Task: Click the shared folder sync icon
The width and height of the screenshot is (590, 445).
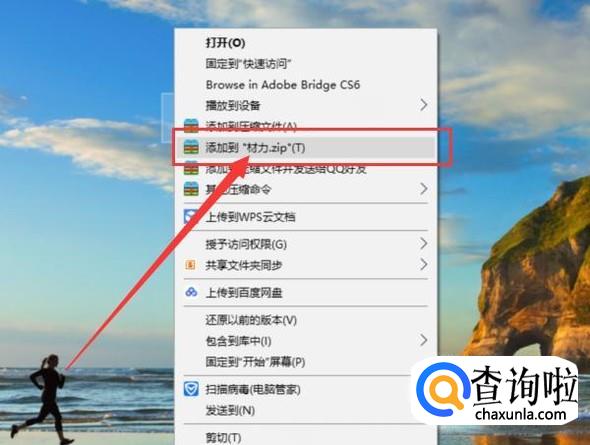Action: click(190, 265)
